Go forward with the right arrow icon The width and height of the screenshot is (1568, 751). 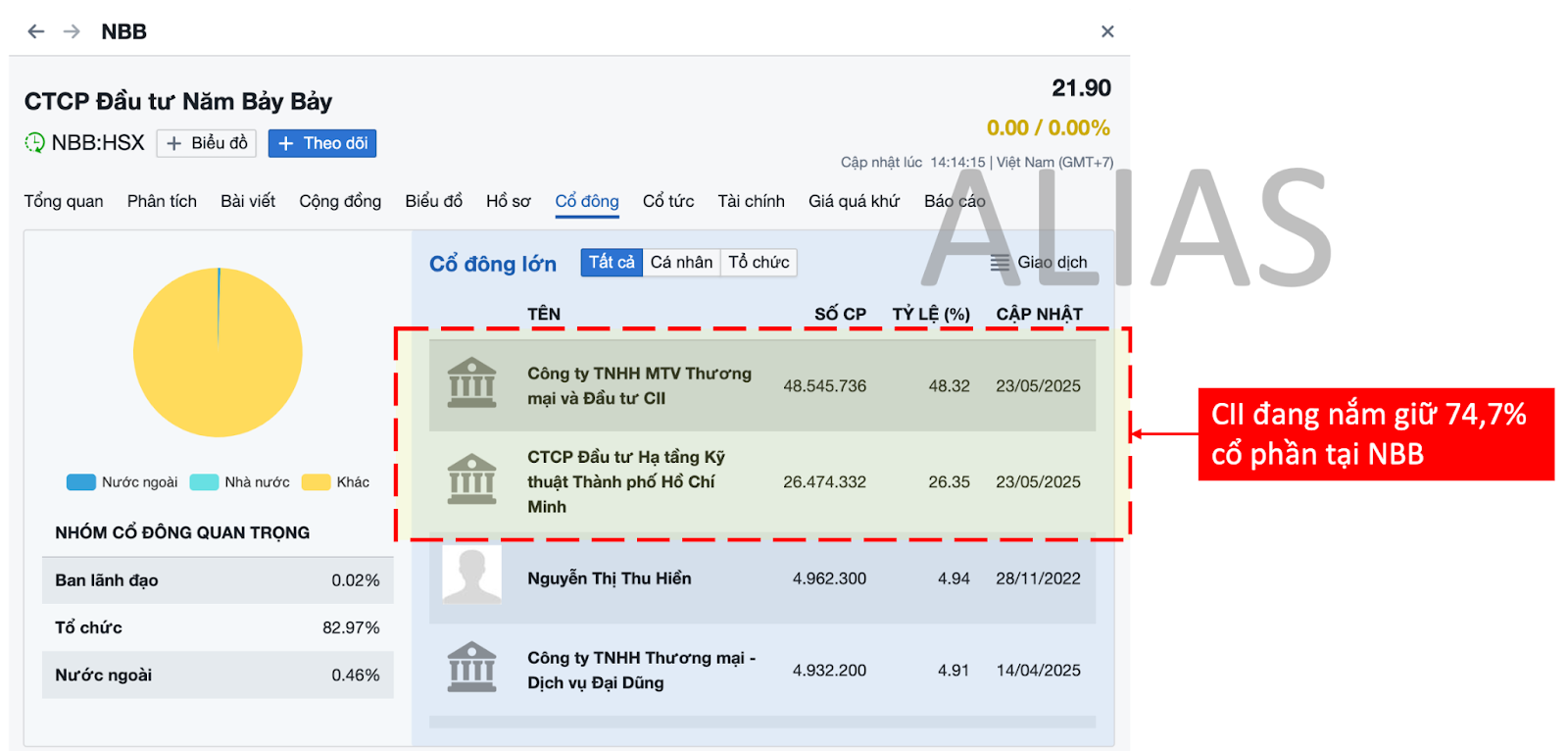(x=72, y=31)
